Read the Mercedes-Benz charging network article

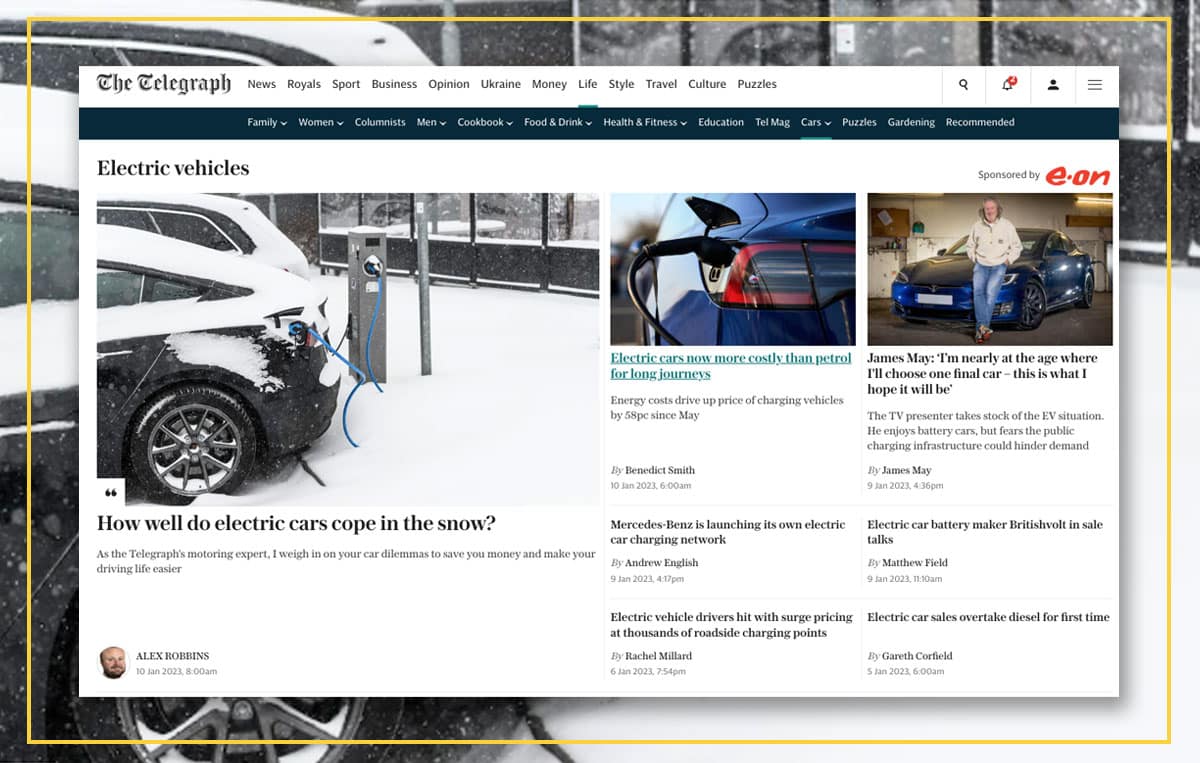727,532
